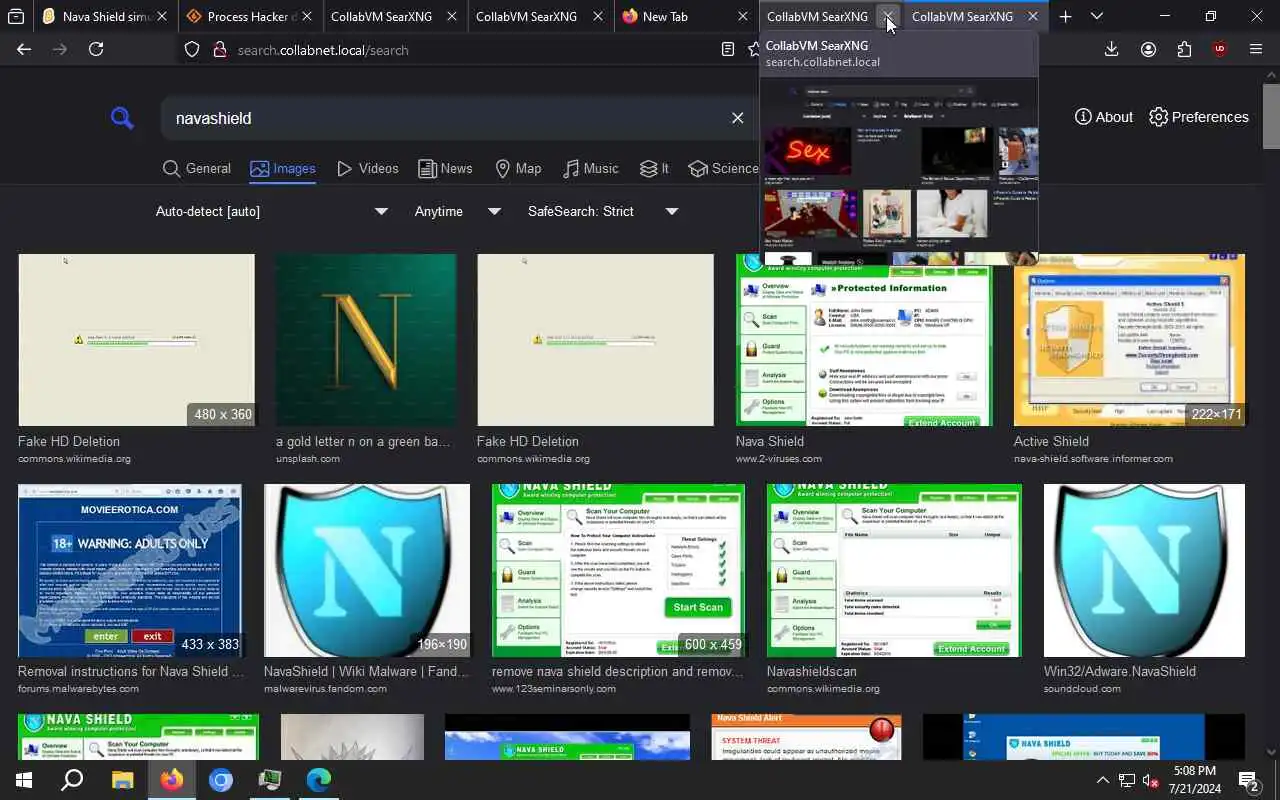Click the volume muted tray icon
Image resolution: width=1280 pixels, height=800 pixels.
click(1150, 780)
